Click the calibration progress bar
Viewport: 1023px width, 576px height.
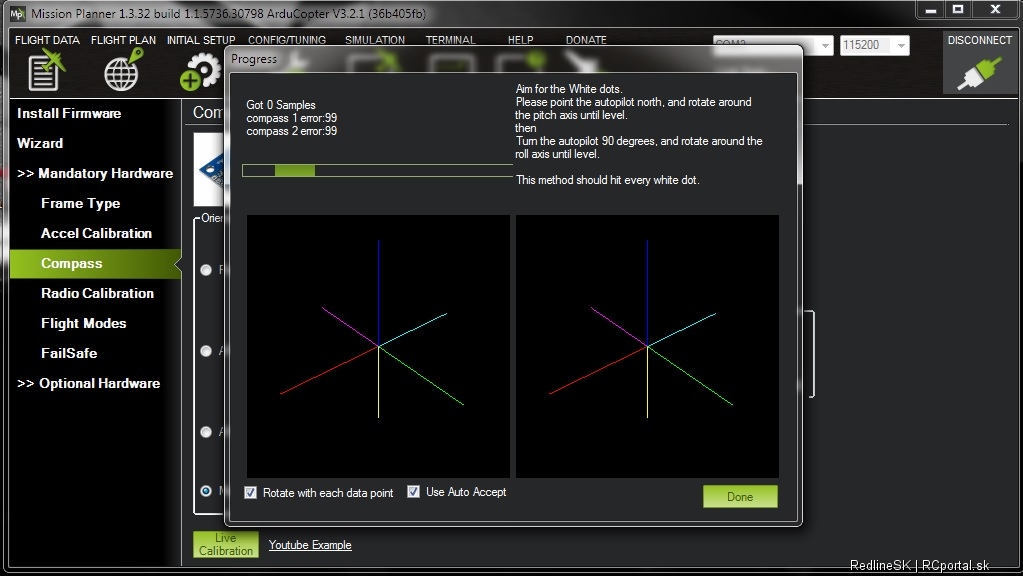[x=377, y=170]
